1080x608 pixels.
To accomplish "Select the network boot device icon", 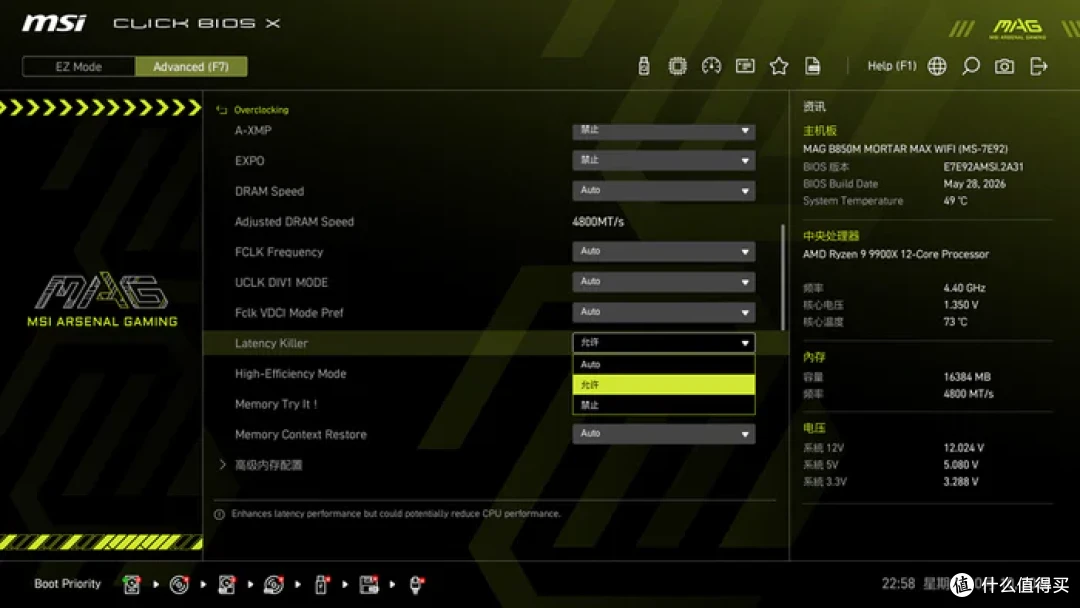I will [416, 585].
